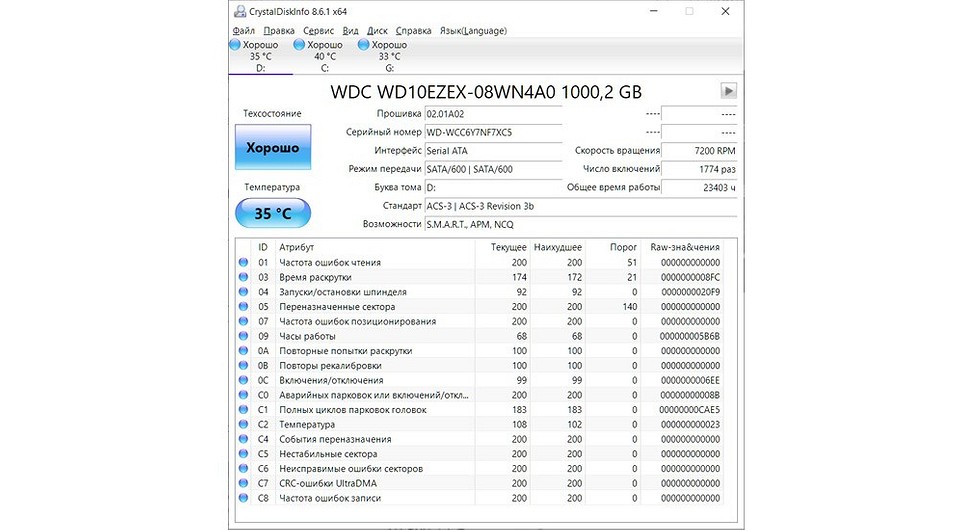Image resolution: width=960 pixels, height=530 pixels.
Task: Click status dot for attribute 01
Action: [243, 262]
